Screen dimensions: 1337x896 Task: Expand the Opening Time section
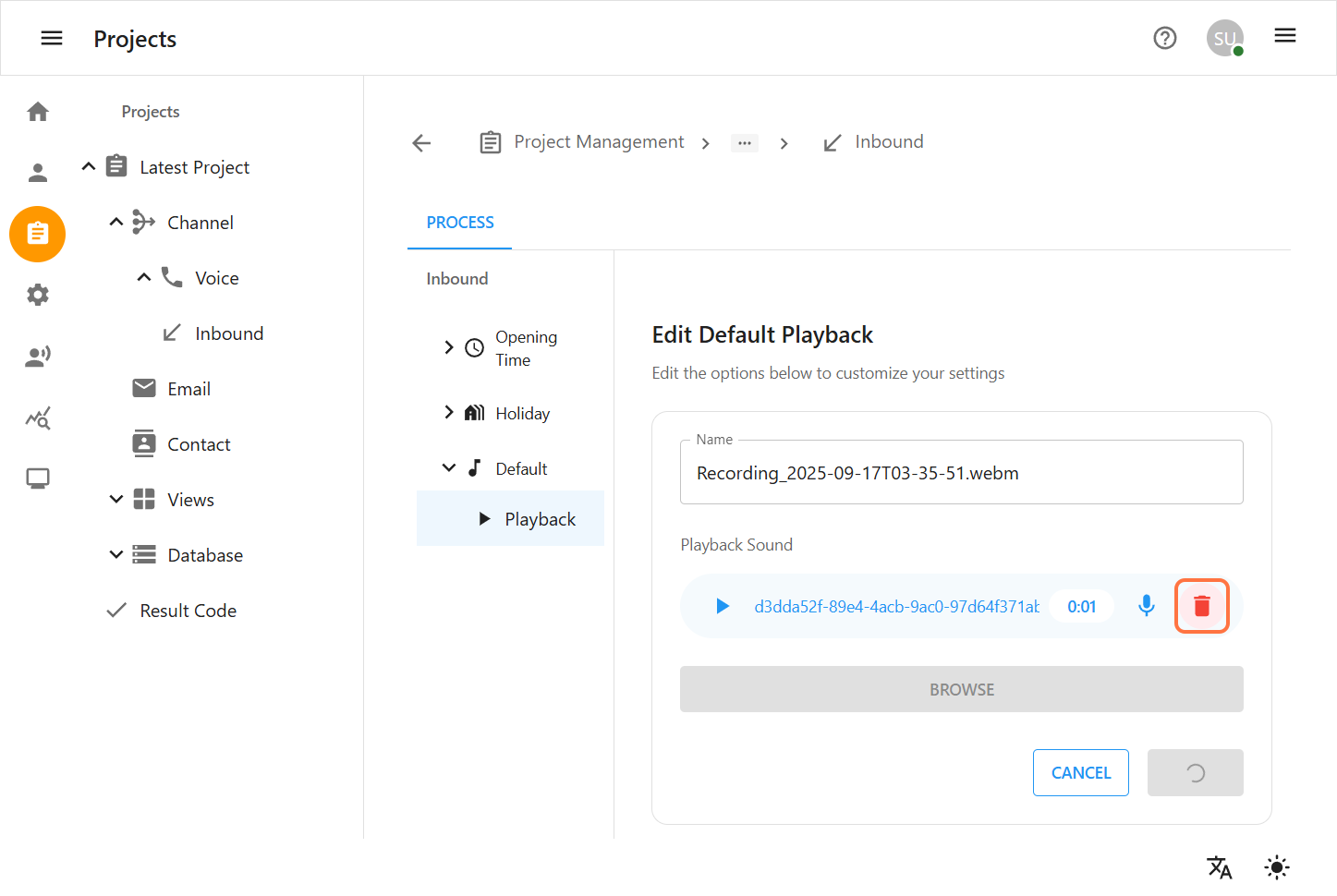(x=449, y=347)
